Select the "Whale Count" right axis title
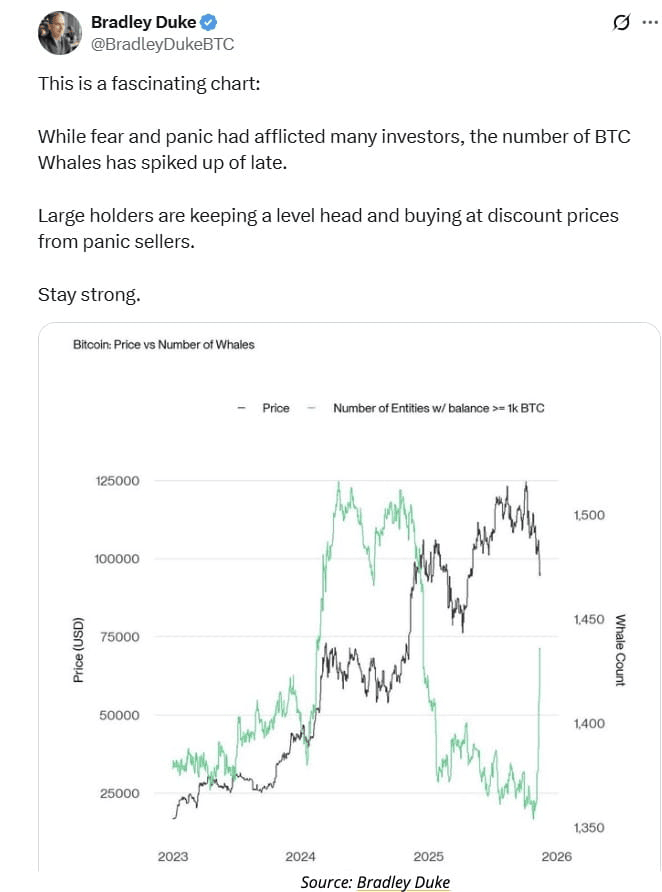Viewport: 662px width, 892px height. tap(620, 650)
